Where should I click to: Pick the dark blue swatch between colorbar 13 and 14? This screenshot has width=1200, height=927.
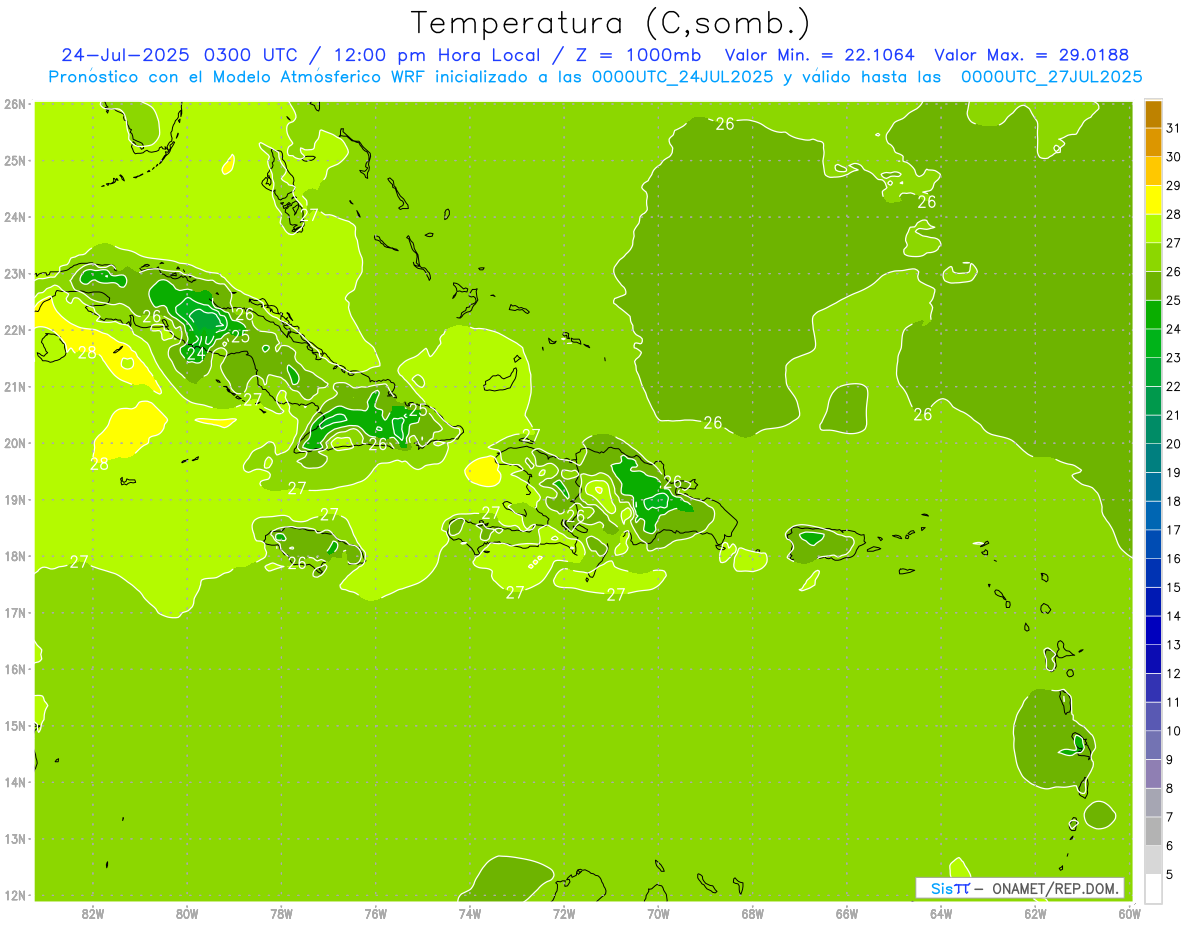coord(1153,630)
